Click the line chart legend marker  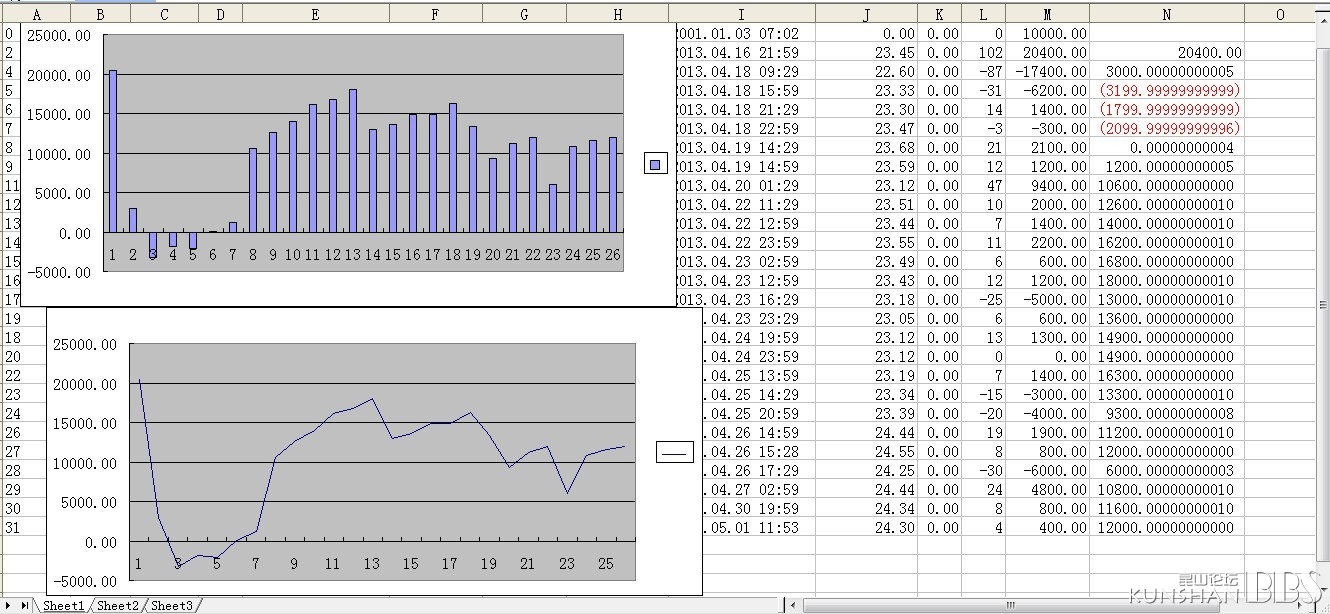coord(674,453)
